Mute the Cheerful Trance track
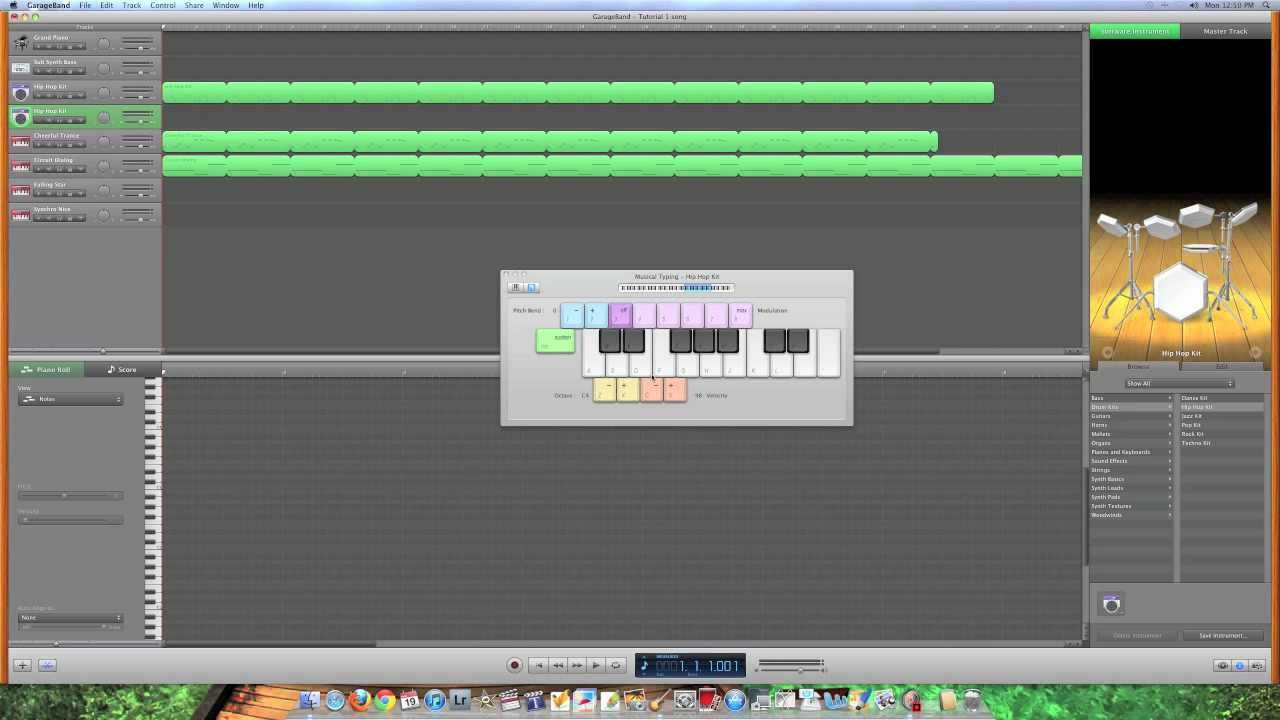1280x720 pixels. [x=47, y=145]
